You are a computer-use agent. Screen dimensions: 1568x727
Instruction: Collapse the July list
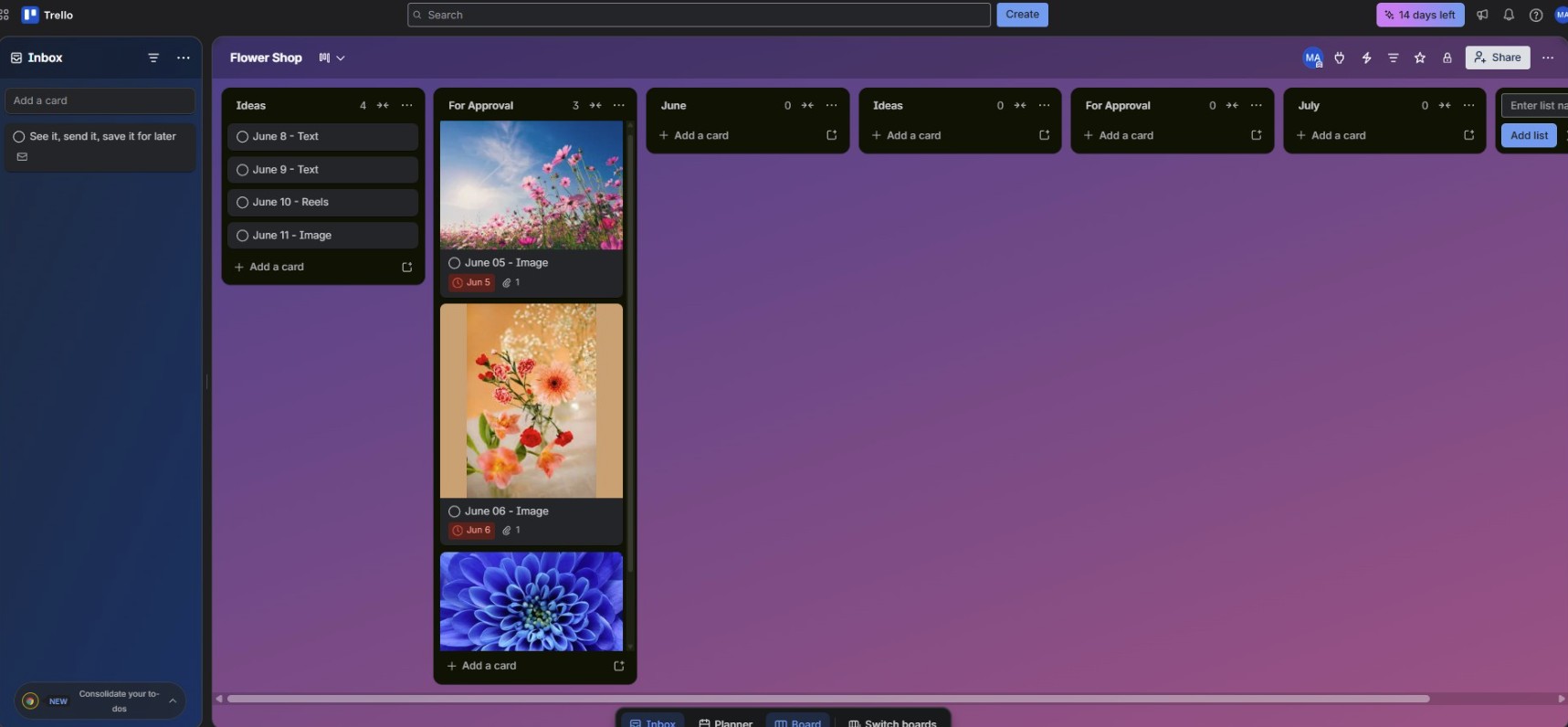pos(1445,105)
